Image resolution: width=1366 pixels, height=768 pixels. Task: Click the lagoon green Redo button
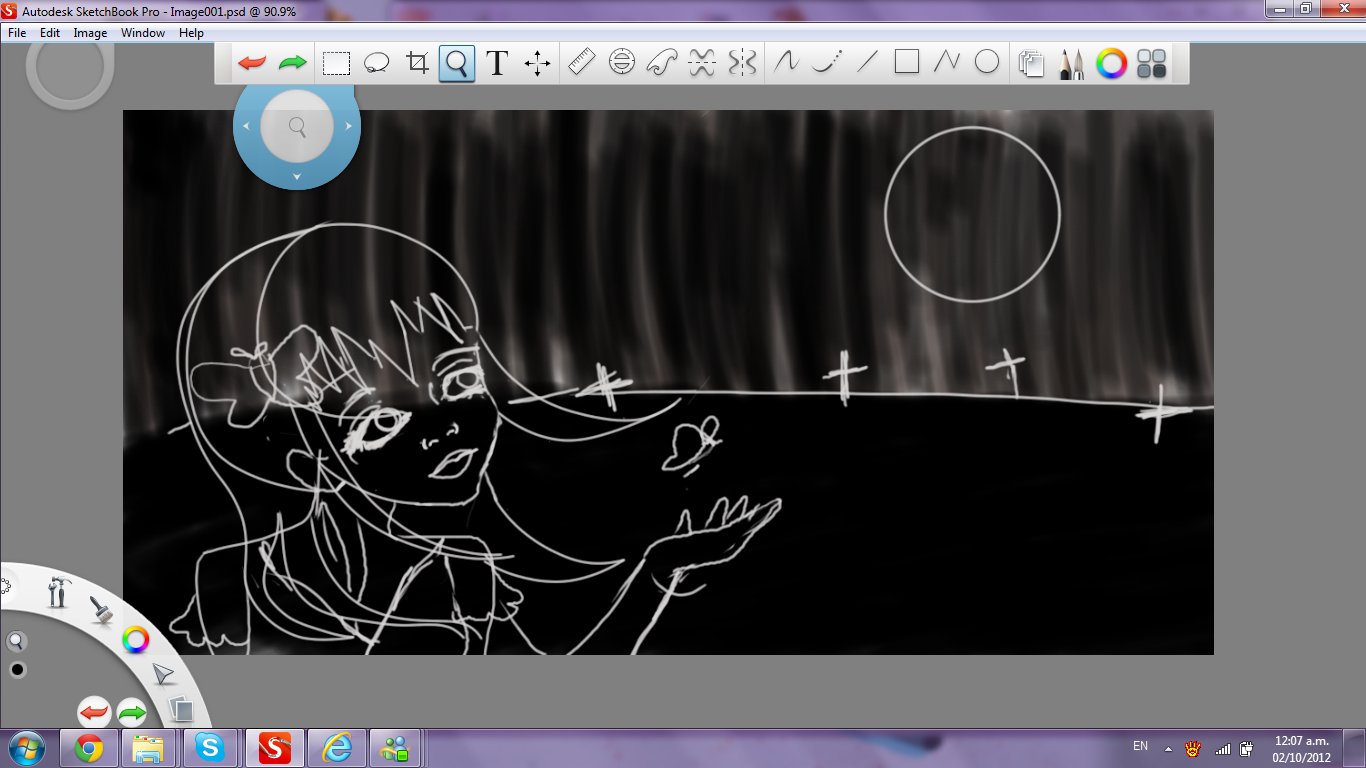click(x=132, y=713)
